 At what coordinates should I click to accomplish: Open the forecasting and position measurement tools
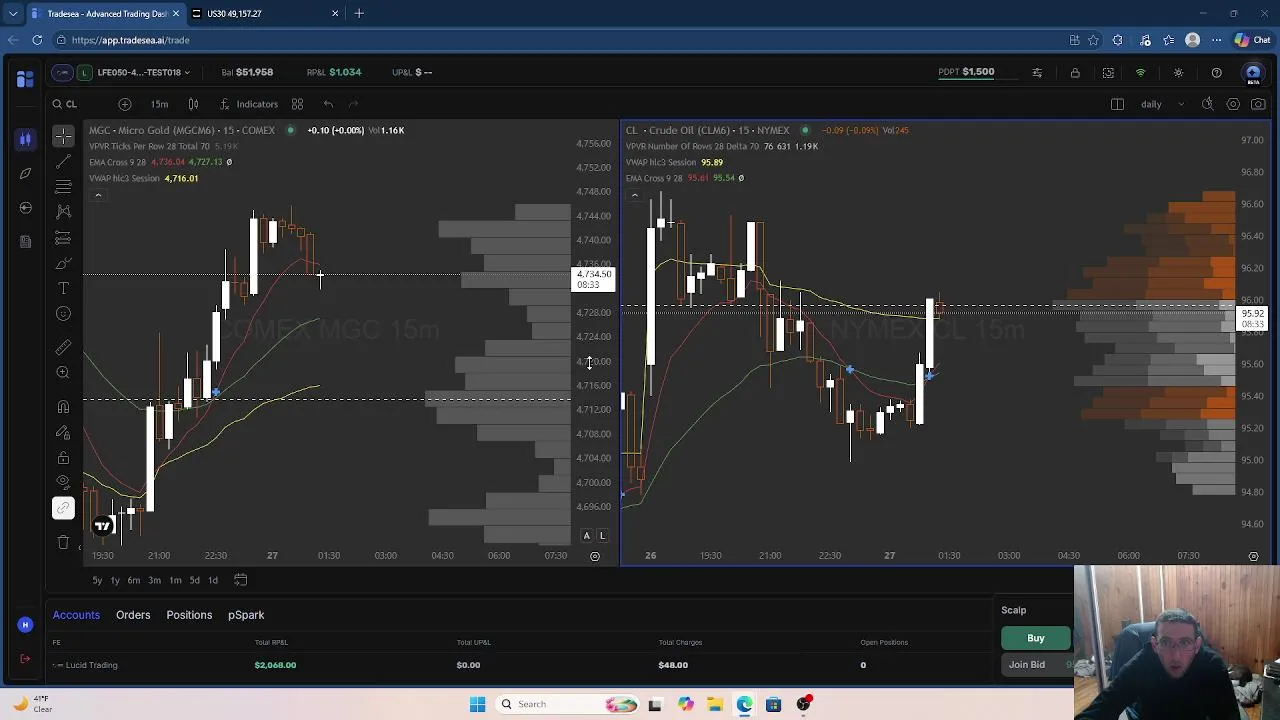click(63, 238)
